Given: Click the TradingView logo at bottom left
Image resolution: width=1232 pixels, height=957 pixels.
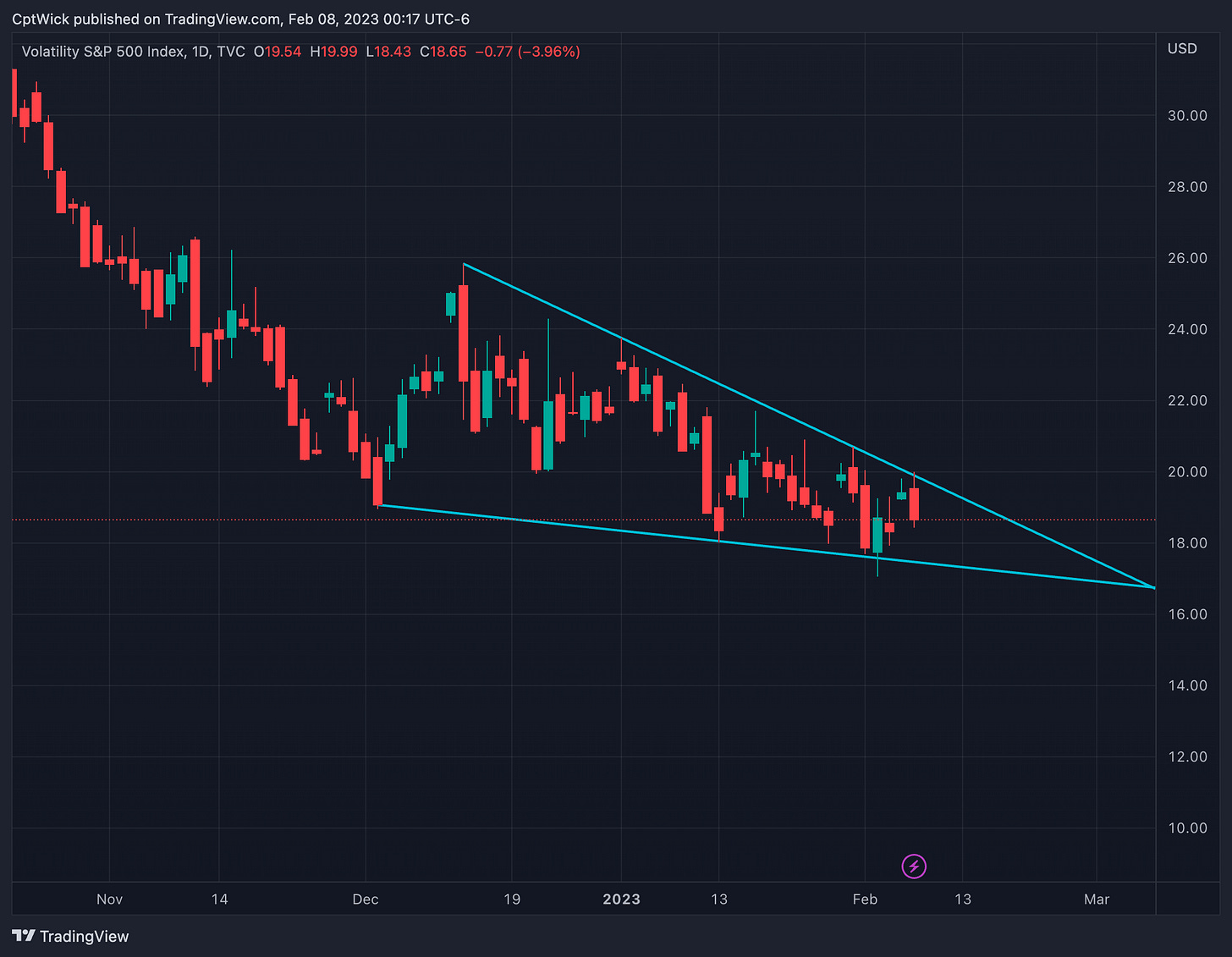Looking at the screenshot, I should click(70, 936).
